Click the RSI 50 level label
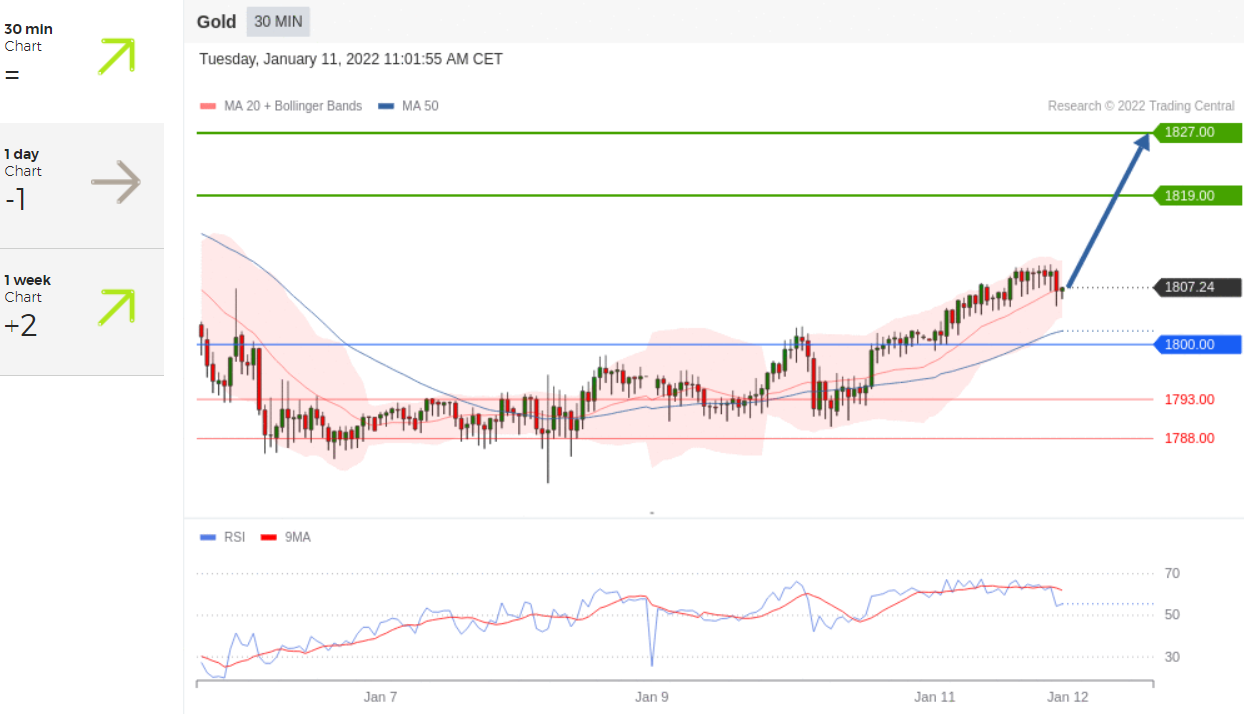 click(x=1172, y=615)
